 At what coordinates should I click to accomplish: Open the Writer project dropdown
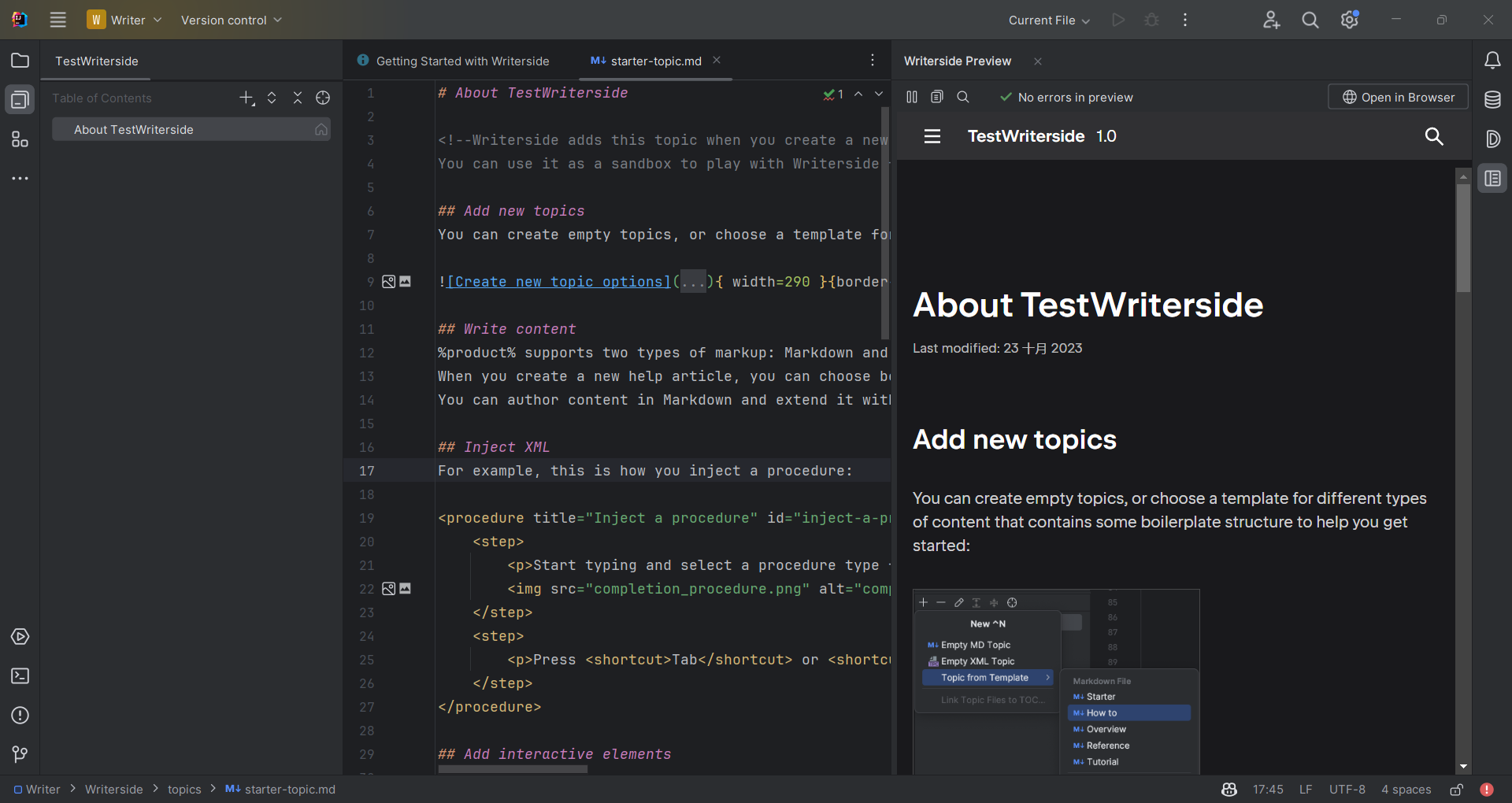pyautogui.click(x=124, y=20)
